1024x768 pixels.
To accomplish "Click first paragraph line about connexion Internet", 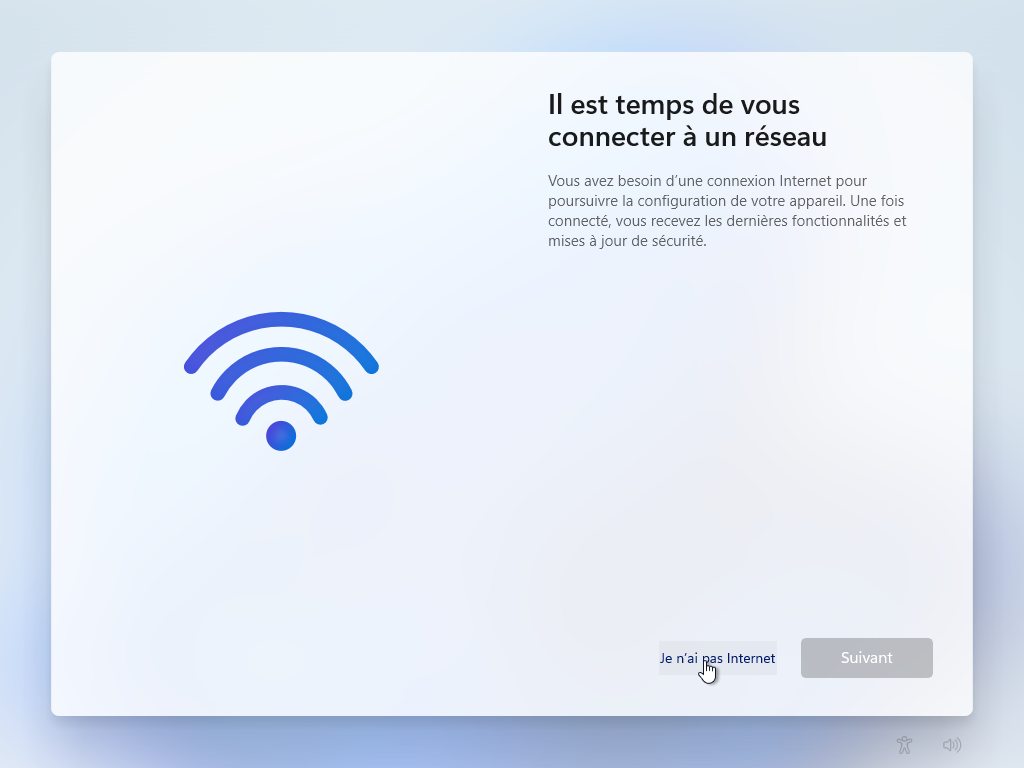I will pos(707,181).
